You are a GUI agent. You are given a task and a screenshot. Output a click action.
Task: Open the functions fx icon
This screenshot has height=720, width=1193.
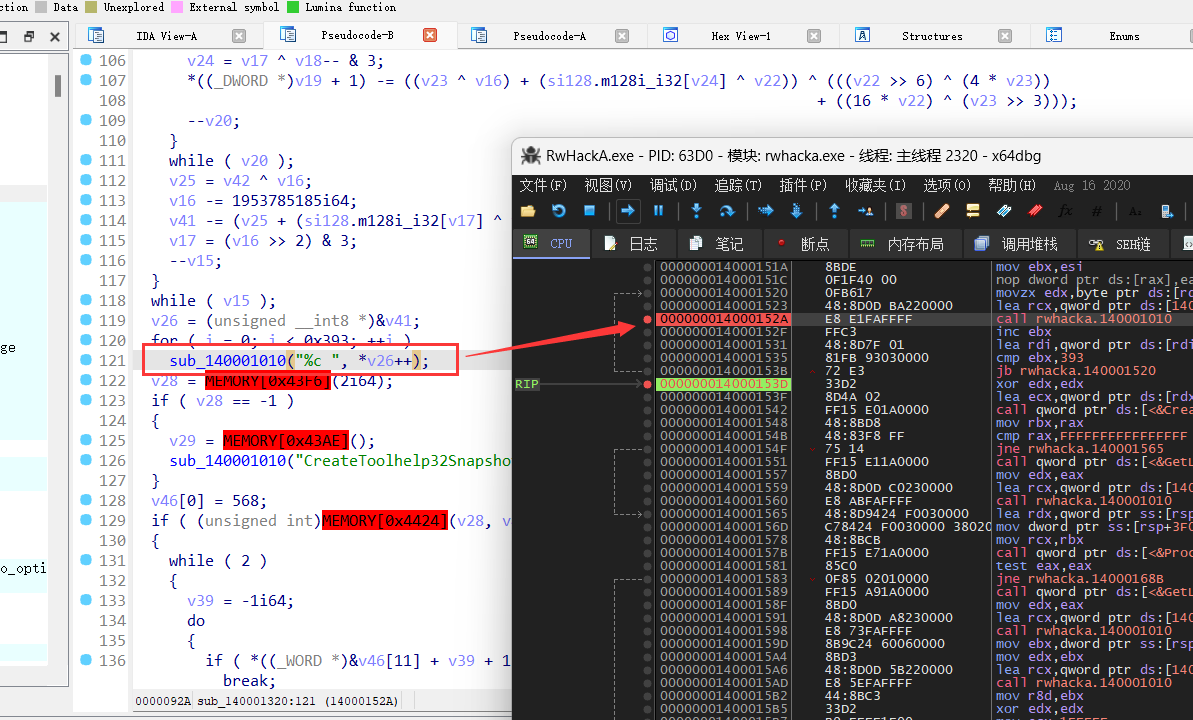pyautogui.click(x=1065, y=211)
